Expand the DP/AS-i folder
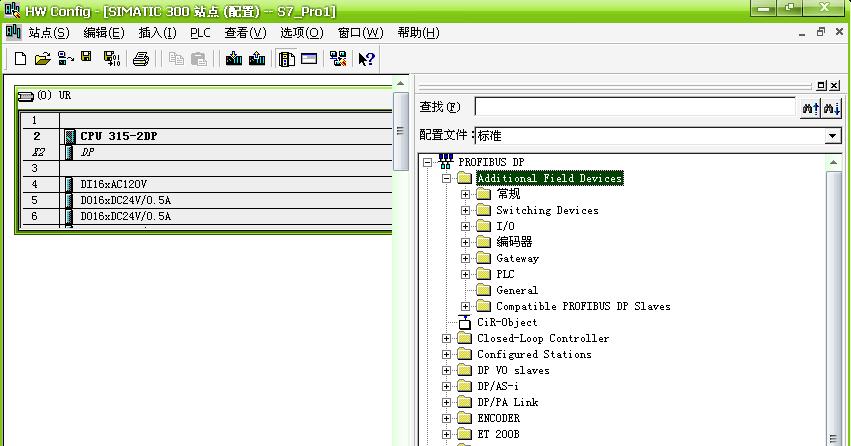 pos(446,386)
